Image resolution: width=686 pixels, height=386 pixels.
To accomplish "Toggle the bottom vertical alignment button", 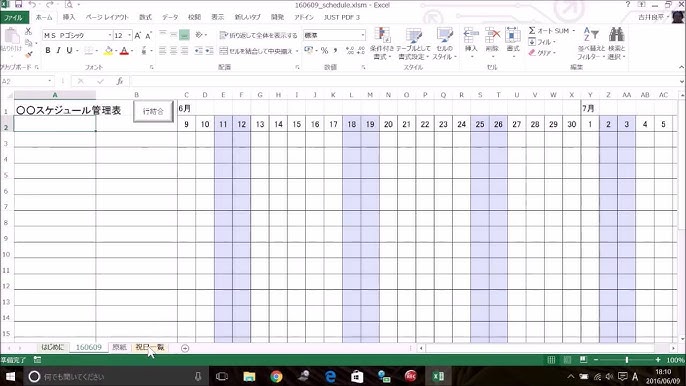I will pos(184,35).
